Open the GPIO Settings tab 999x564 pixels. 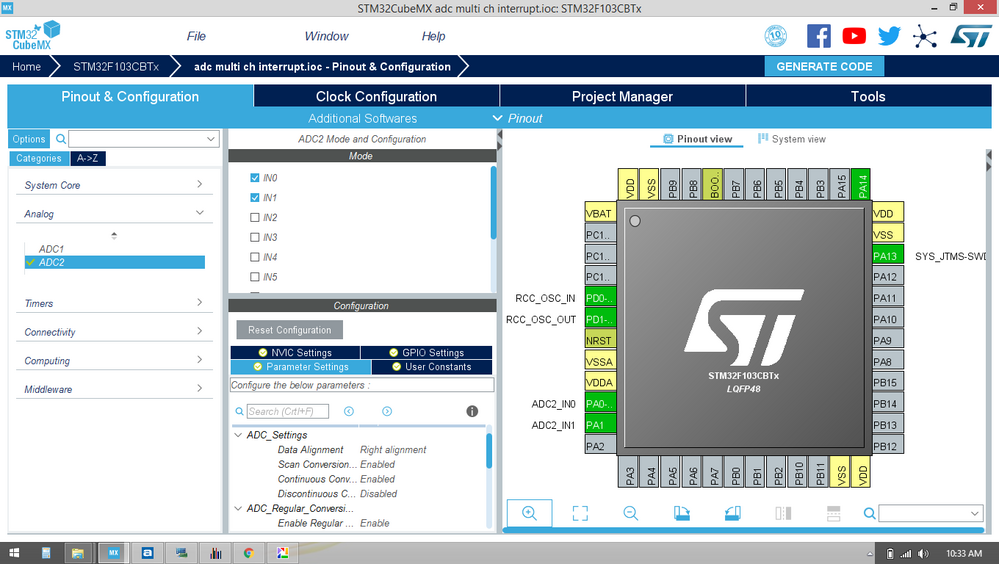click(x=426, y=352)
